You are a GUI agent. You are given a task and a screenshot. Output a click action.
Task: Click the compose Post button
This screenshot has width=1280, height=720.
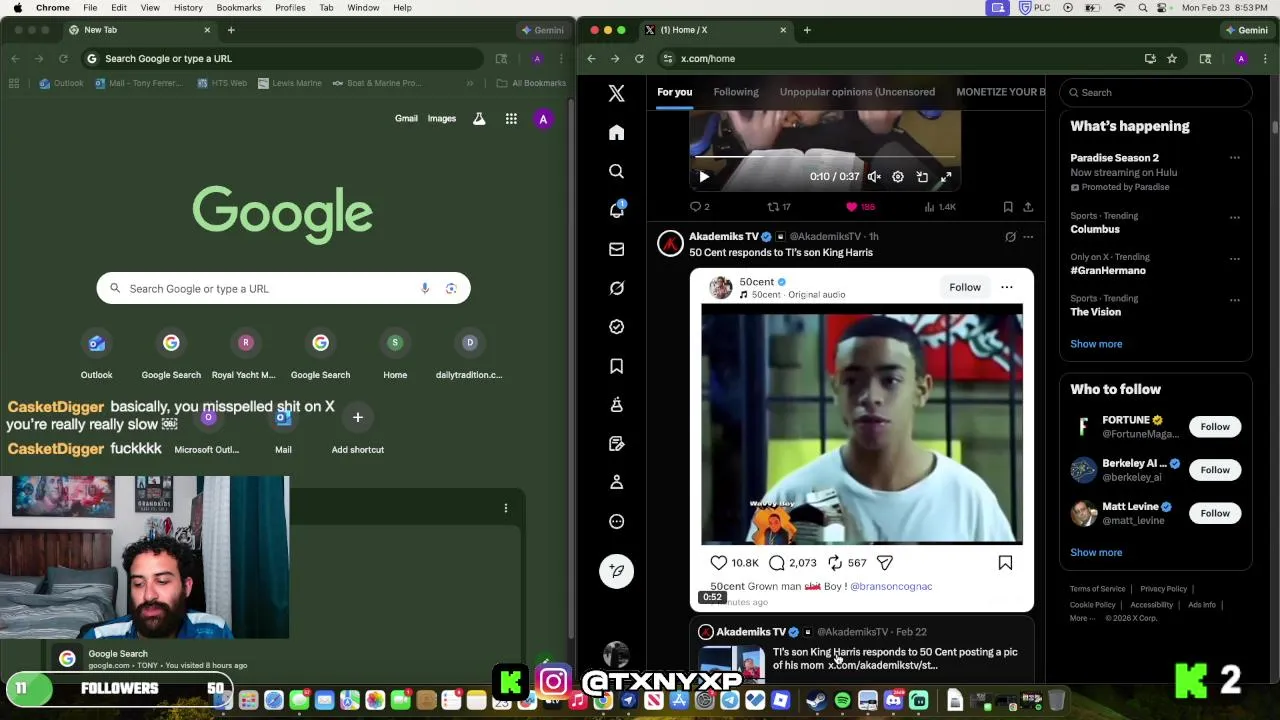coord(616,570)
